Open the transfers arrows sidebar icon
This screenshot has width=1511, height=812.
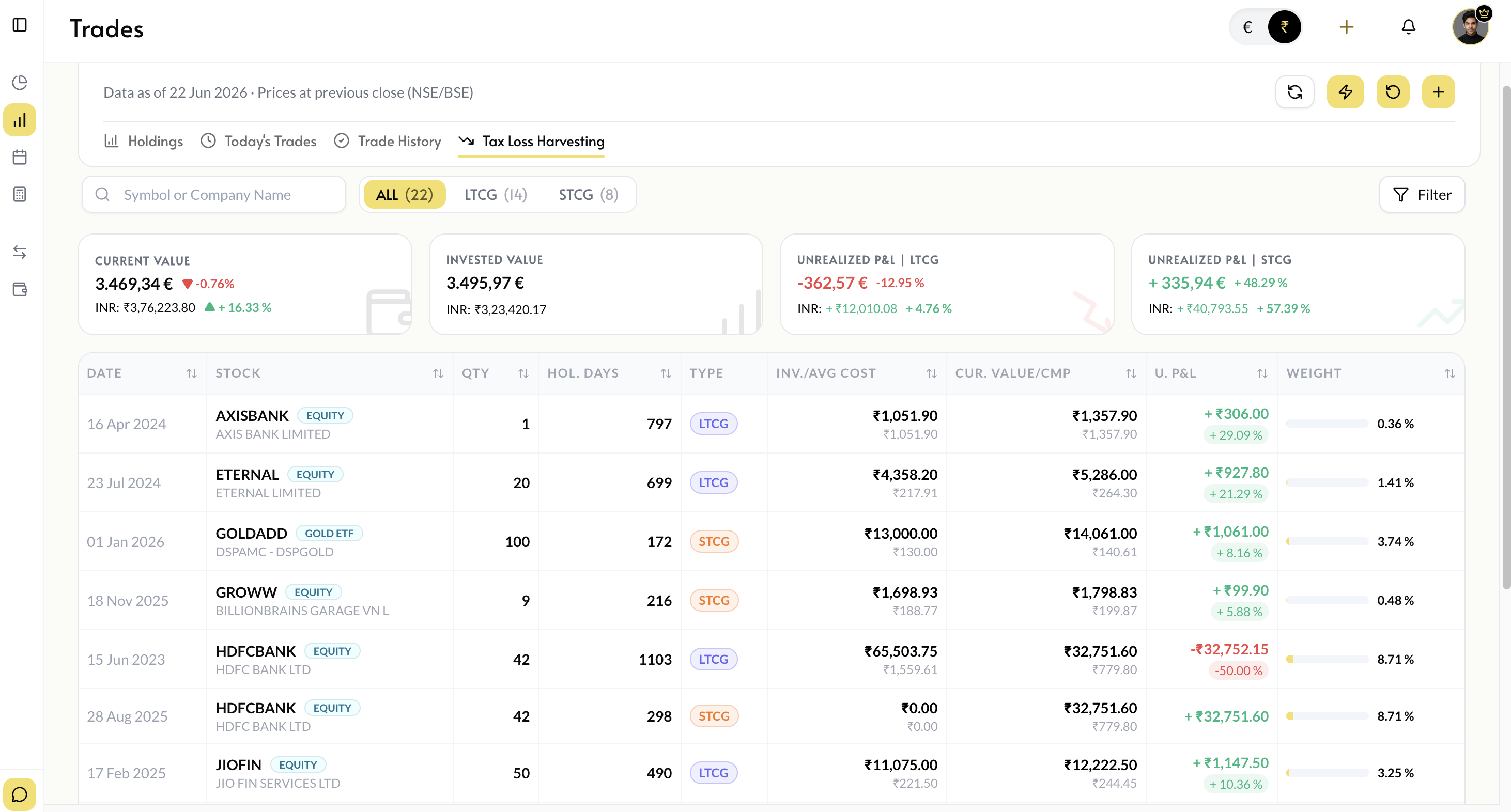coord(20,252)
